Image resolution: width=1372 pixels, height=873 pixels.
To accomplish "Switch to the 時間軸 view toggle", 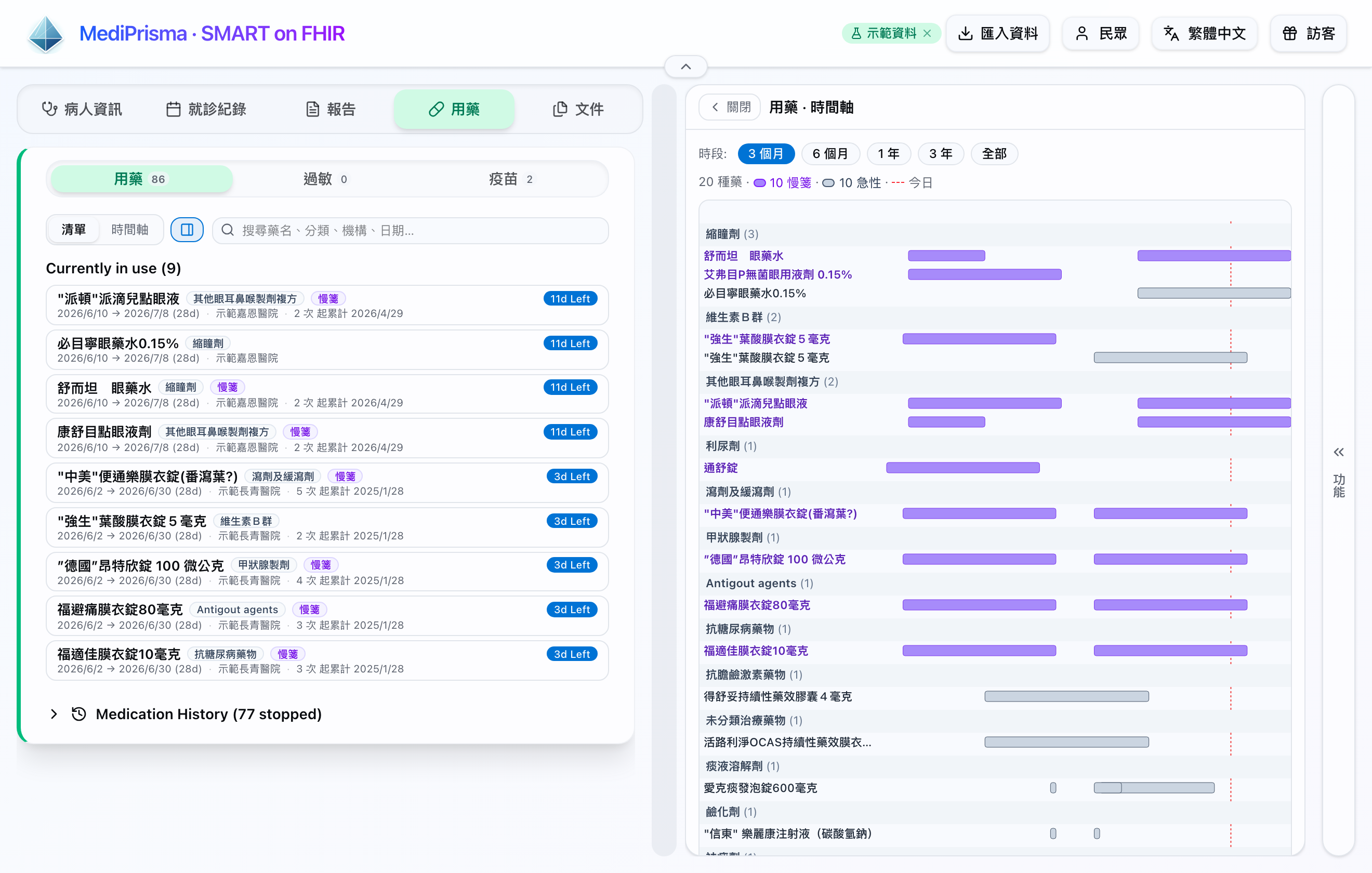I will [129, 230].
